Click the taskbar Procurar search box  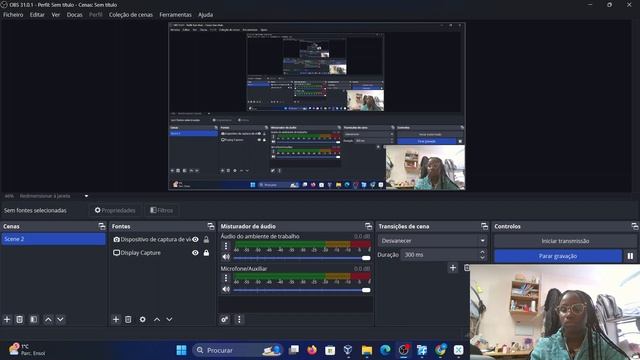237,350
